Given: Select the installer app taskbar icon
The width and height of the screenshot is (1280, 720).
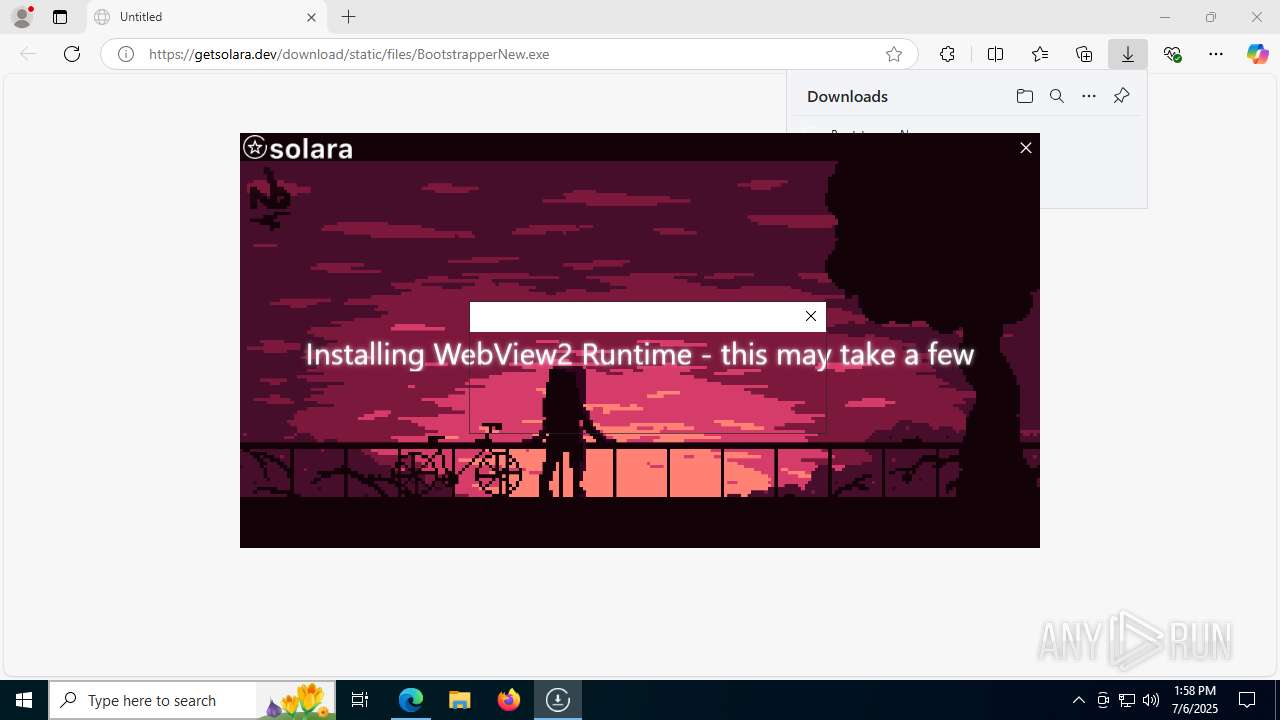Looking at the screenshot, I should click(558, 700).
